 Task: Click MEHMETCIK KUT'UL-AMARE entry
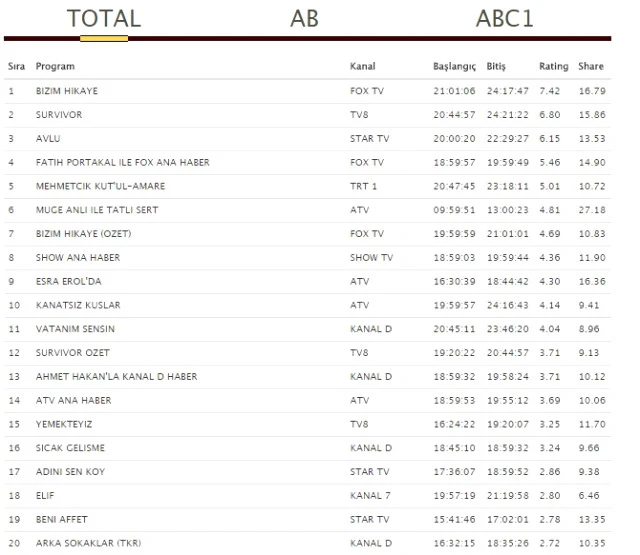pyautogui.click(x=100, y=186)
